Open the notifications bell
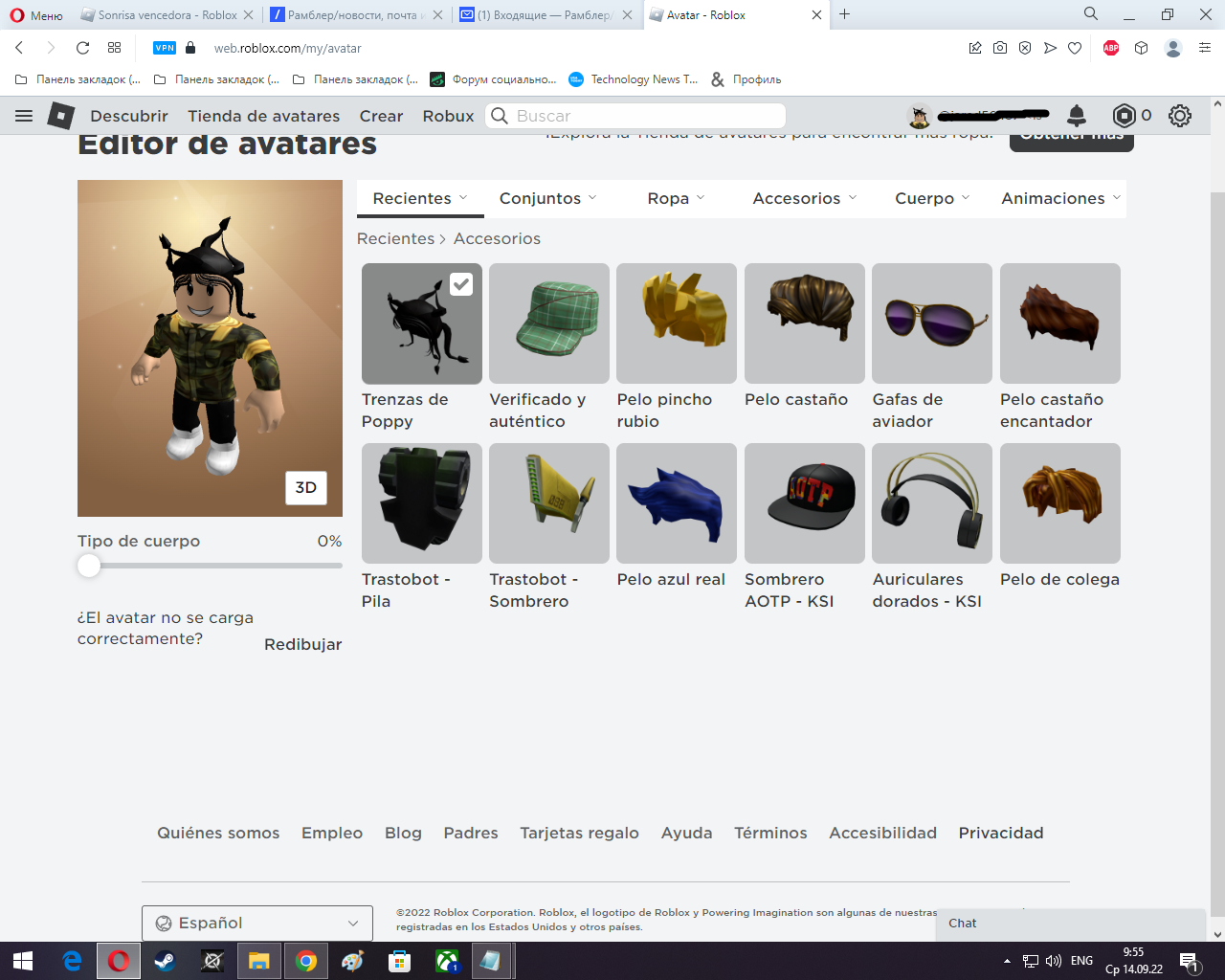This screenshot has width=1225, height=980. pyautogui.click(x=1077, y=116)
